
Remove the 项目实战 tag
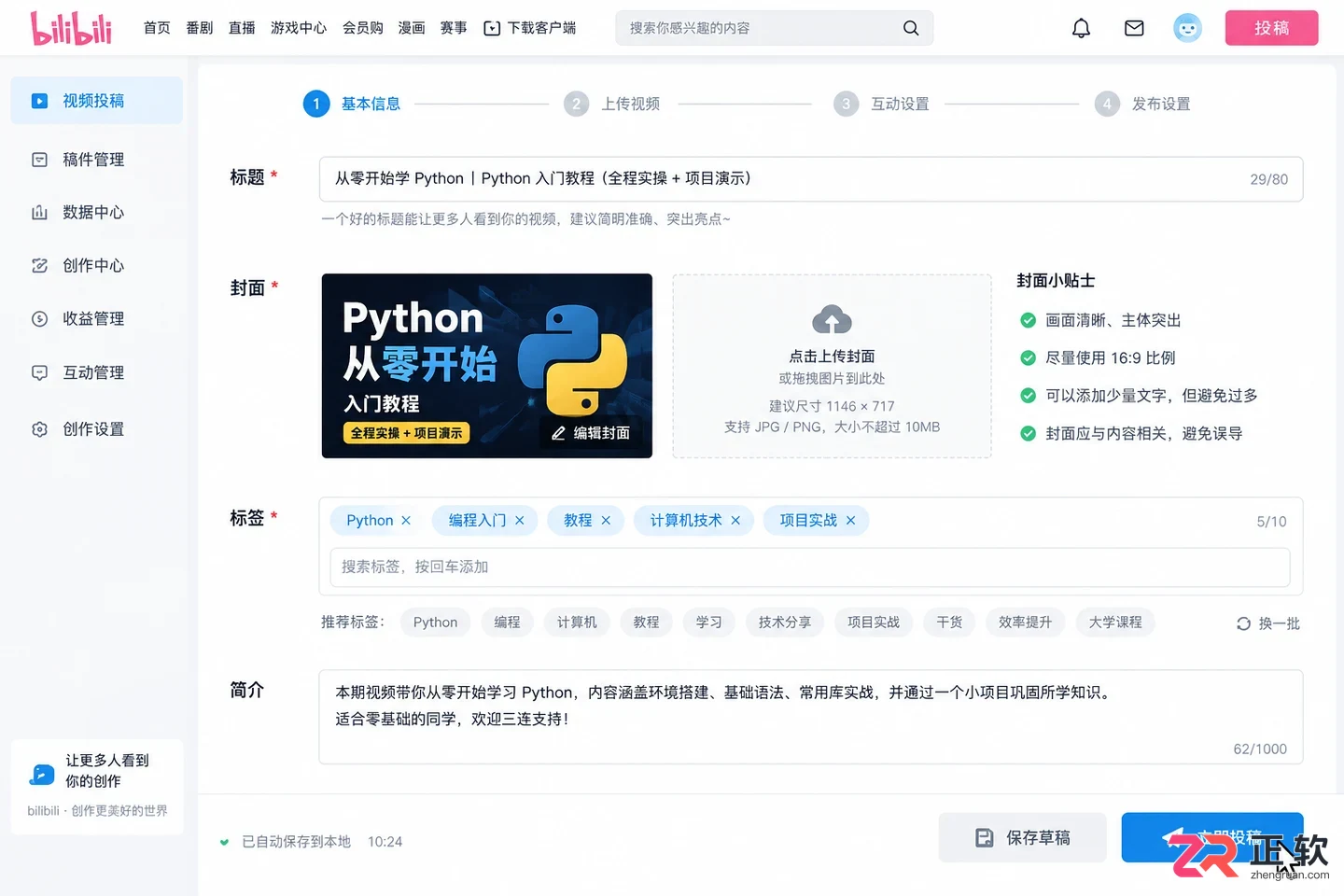coord(850,521)
